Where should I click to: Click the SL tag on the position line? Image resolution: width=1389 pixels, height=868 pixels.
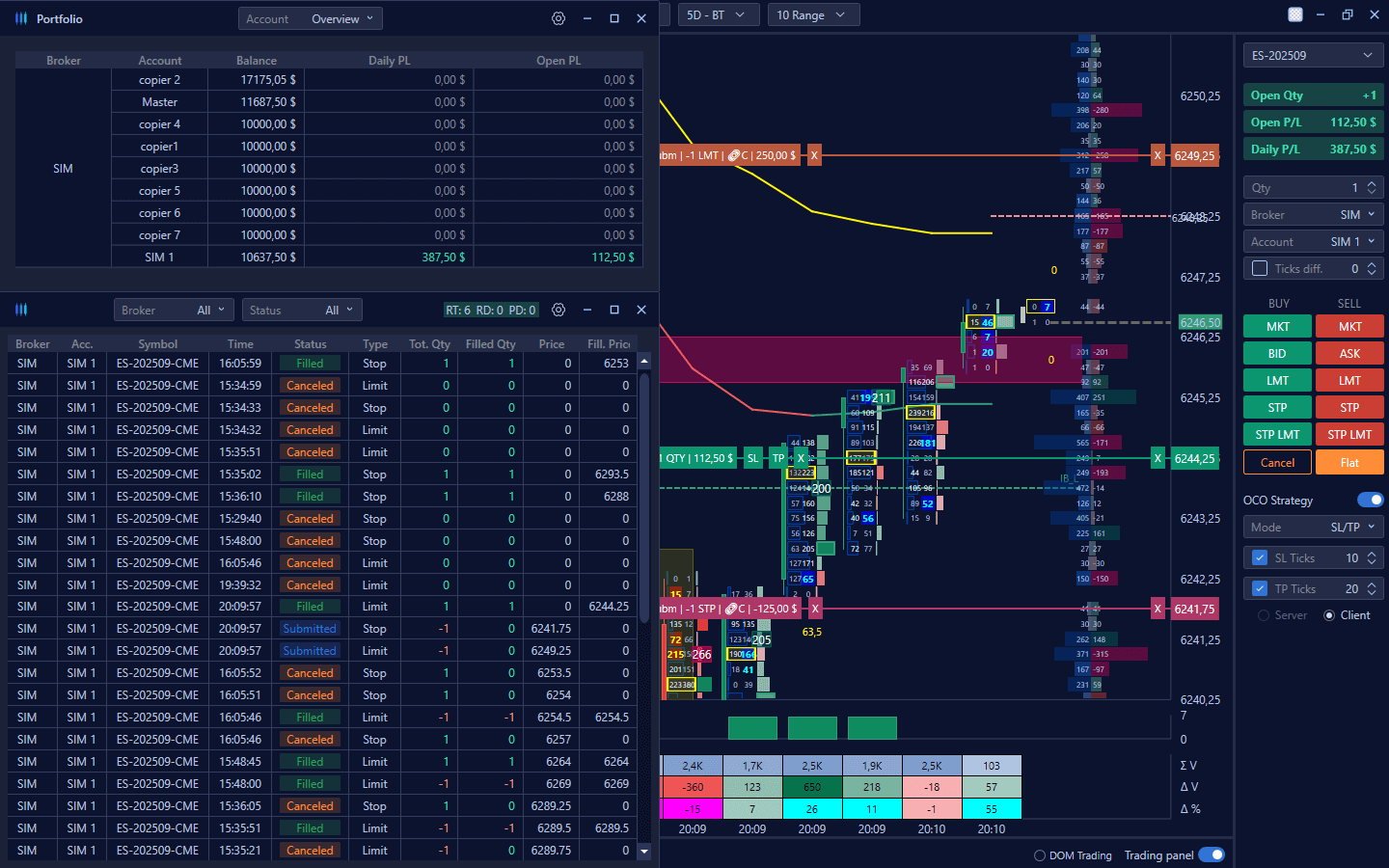coord(753,458)
